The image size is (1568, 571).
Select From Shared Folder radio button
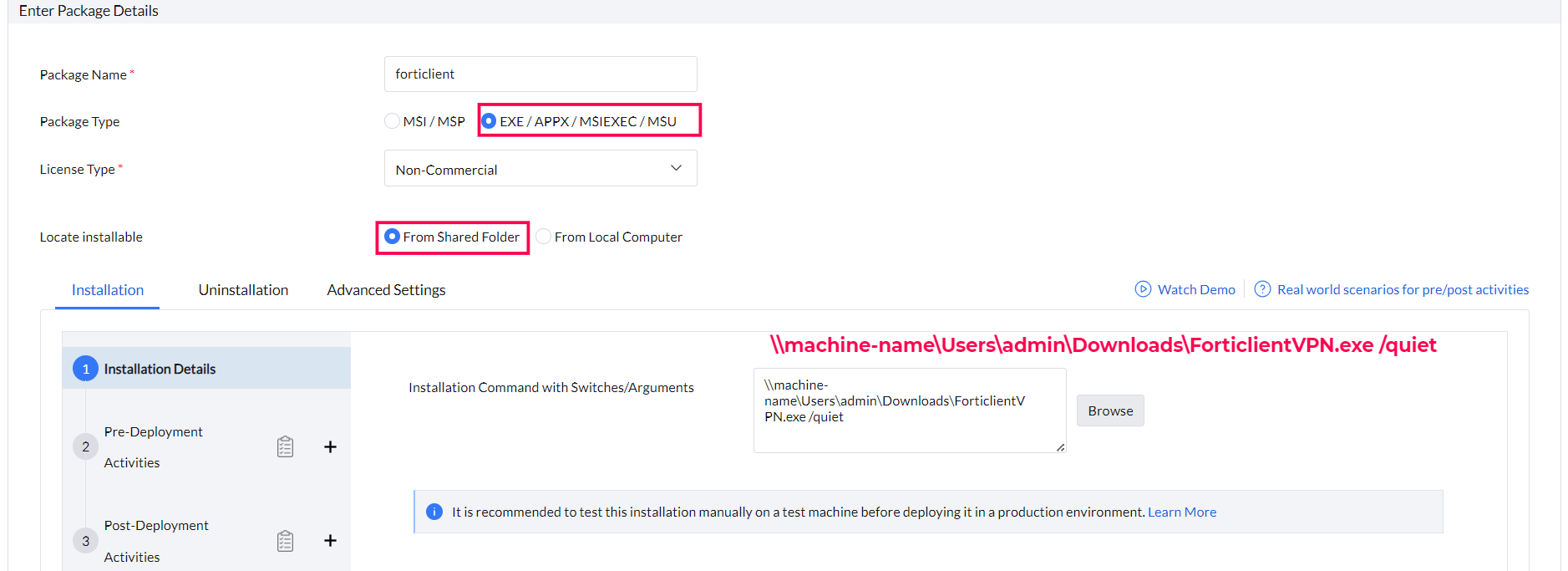392,237
